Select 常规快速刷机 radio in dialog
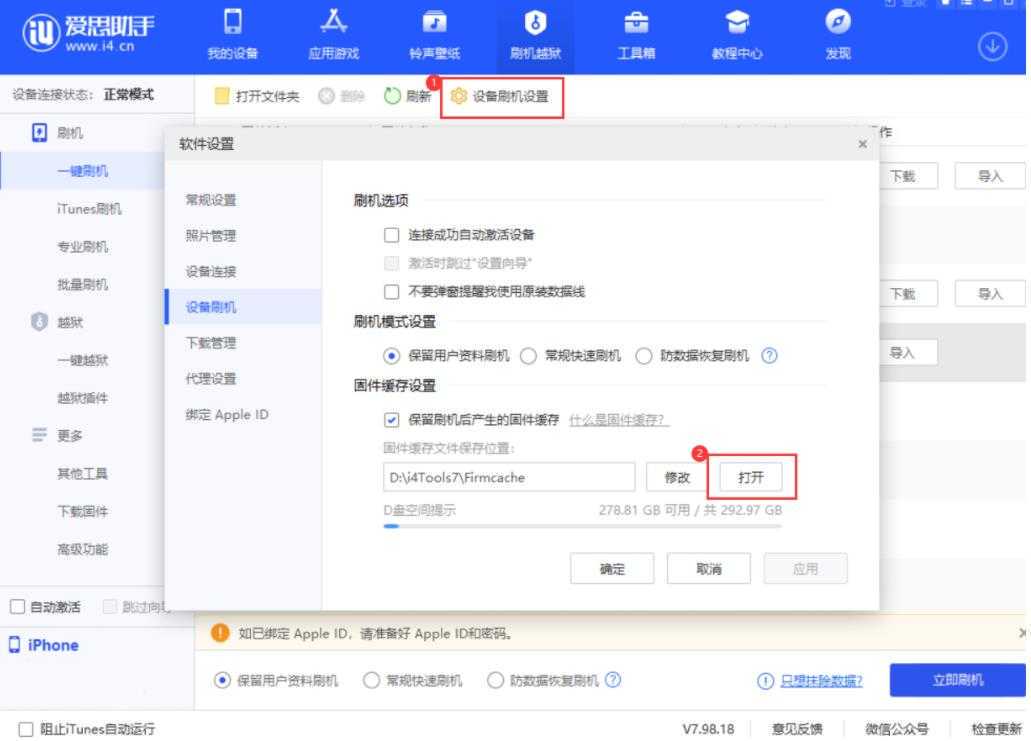This screenshot has width=1031, height=741. 528,355
